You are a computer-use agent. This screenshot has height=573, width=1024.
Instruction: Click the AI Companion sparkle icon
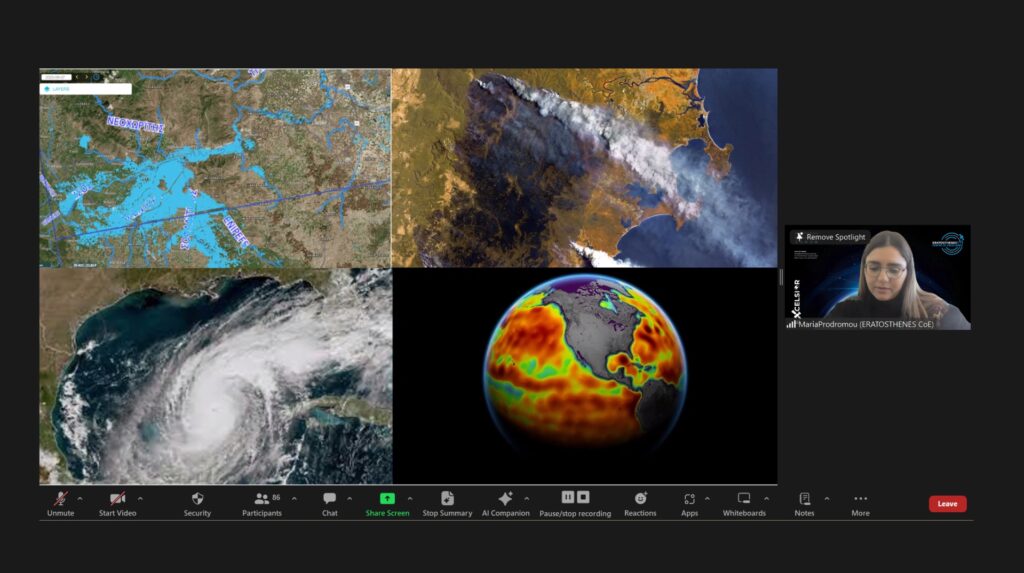point(505,498)
